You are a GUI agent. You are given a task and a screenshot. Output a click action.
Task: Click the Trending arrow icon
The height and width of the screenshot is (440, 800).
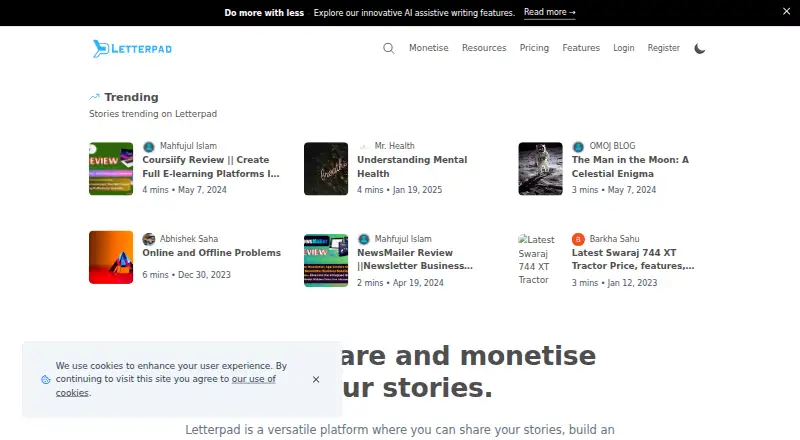point(94,96)
